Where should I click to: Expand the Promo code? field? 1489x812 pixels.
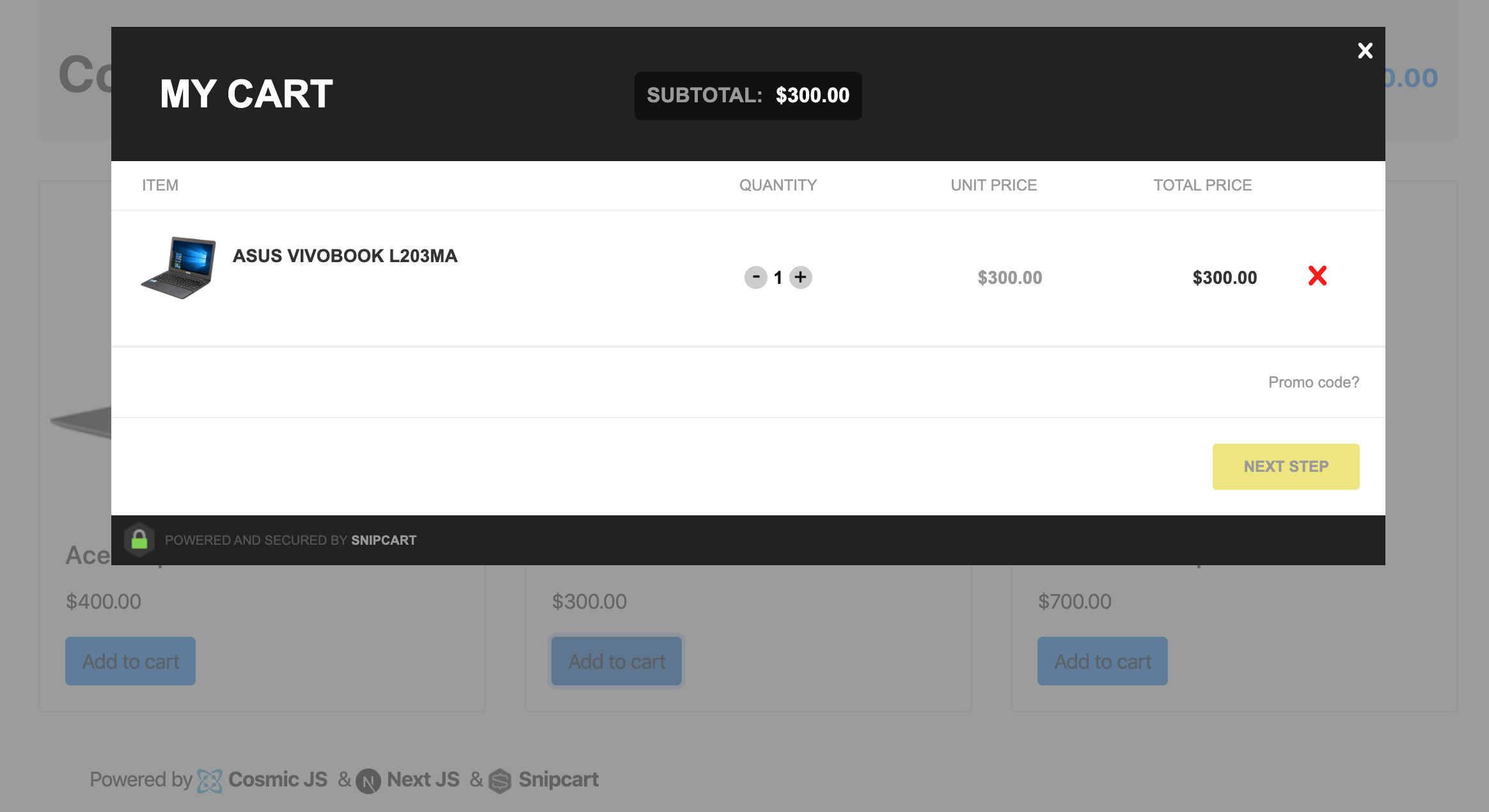pos(1316,382)
